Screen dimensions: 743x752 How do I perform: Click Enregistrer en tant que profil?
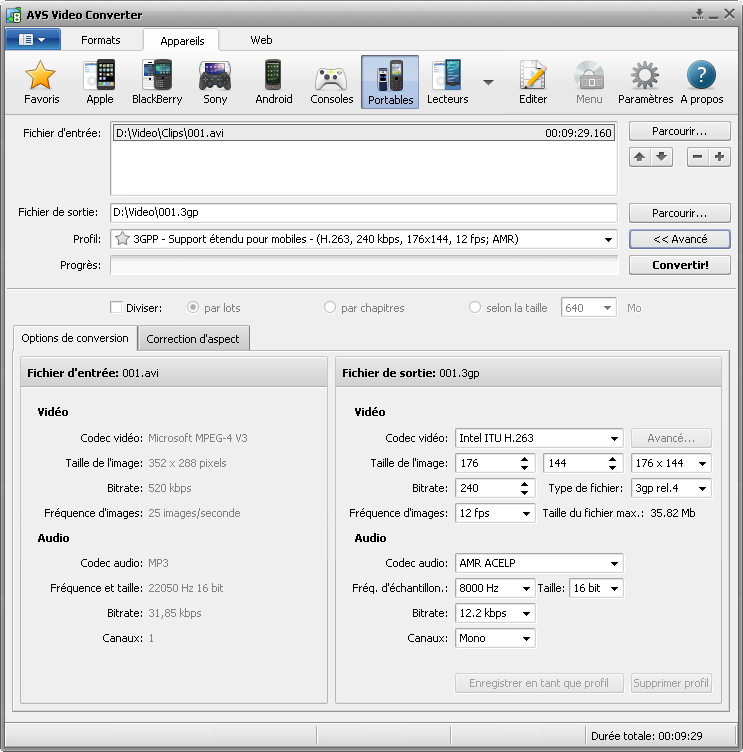(539, 683)
